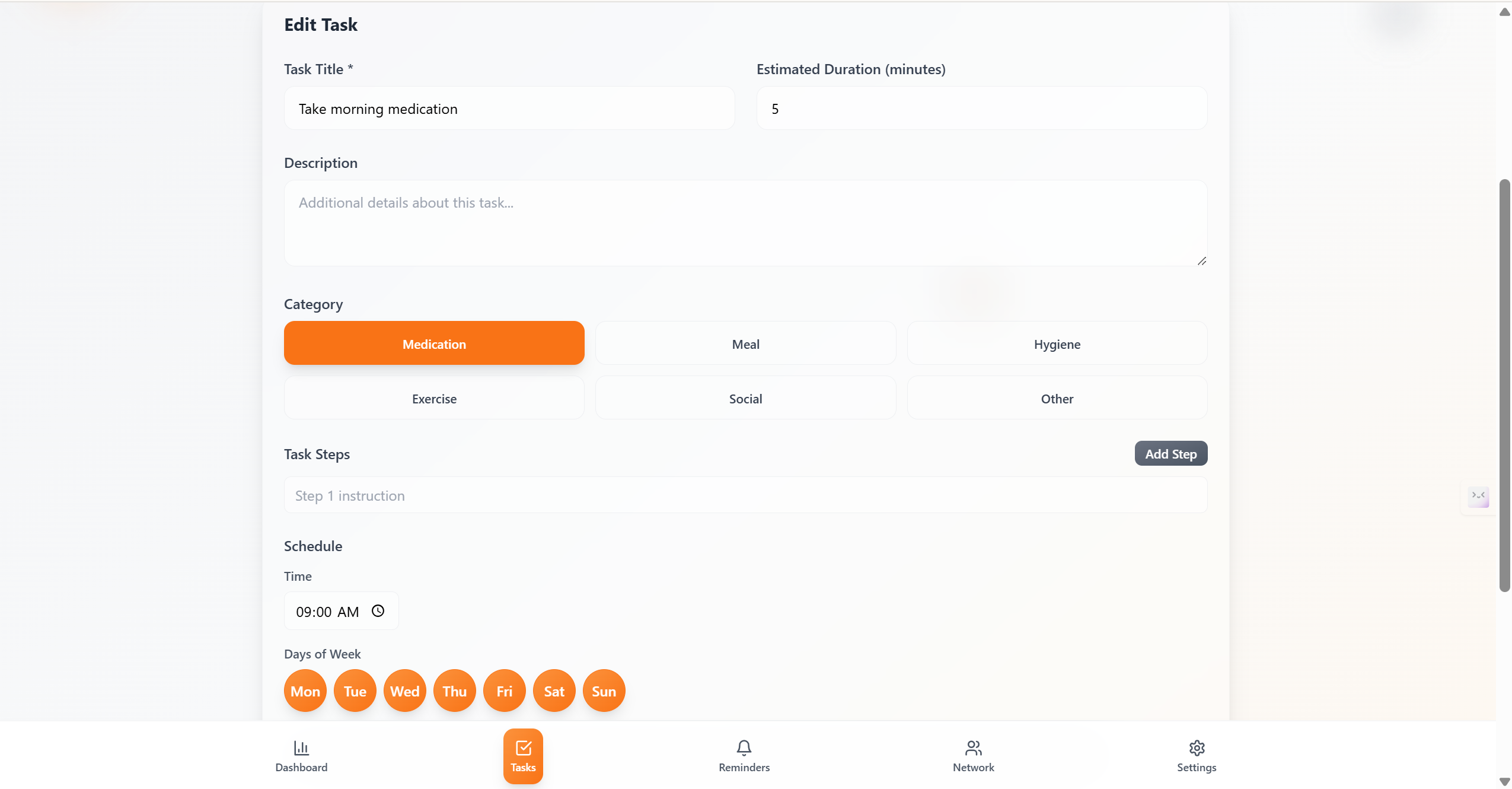Go to Network people icon
Viewport: 1512px width, 789px height.
coord(973,747)
